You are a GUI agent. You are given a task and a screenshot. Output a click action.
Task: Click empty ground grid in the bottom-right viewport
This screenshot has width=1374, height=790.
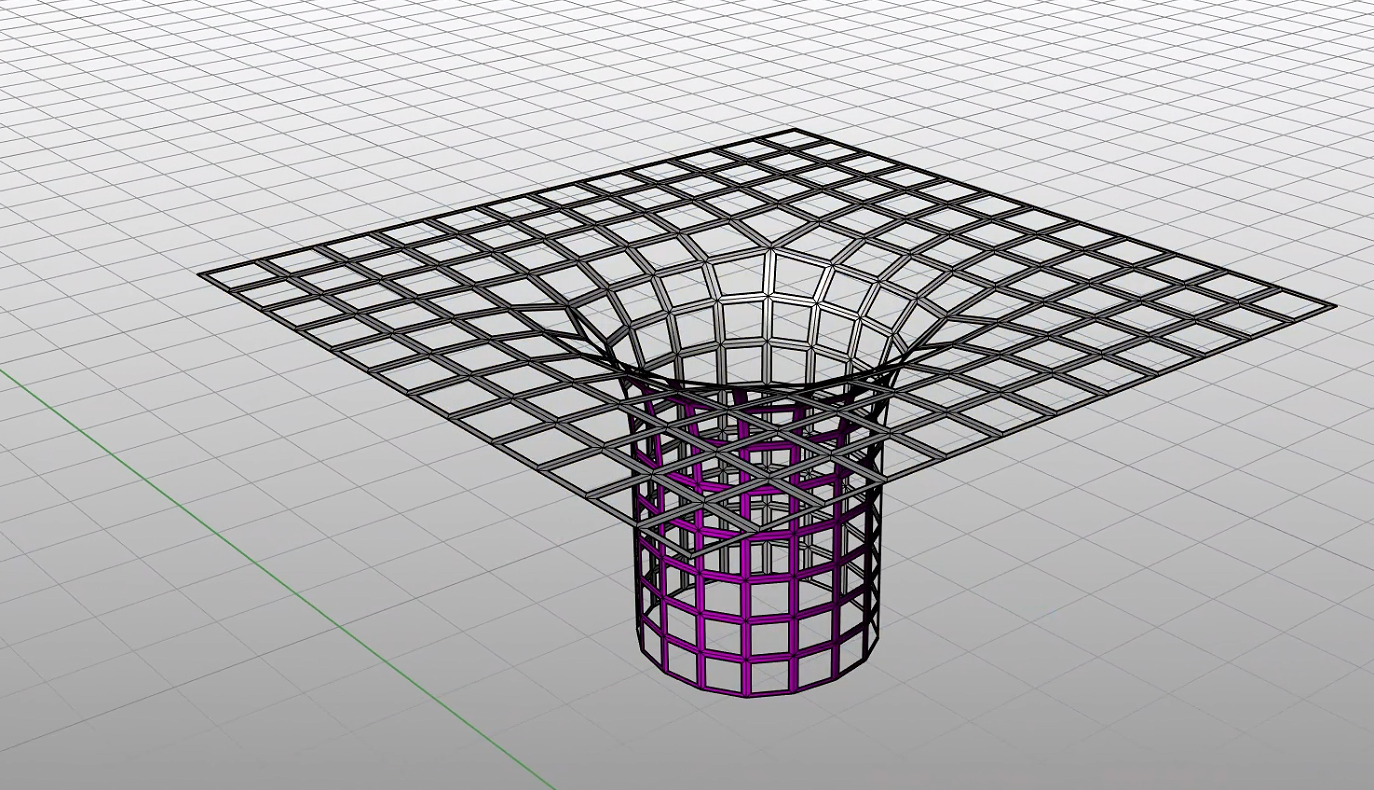coord(1150,650)
